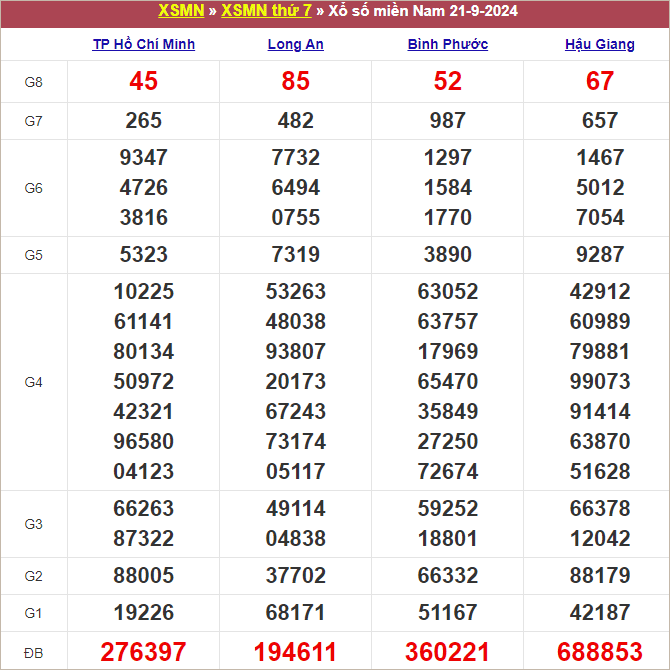Click G6 number 6494
The height and width of the screenshot is (670, 670).
coord(296,188)
